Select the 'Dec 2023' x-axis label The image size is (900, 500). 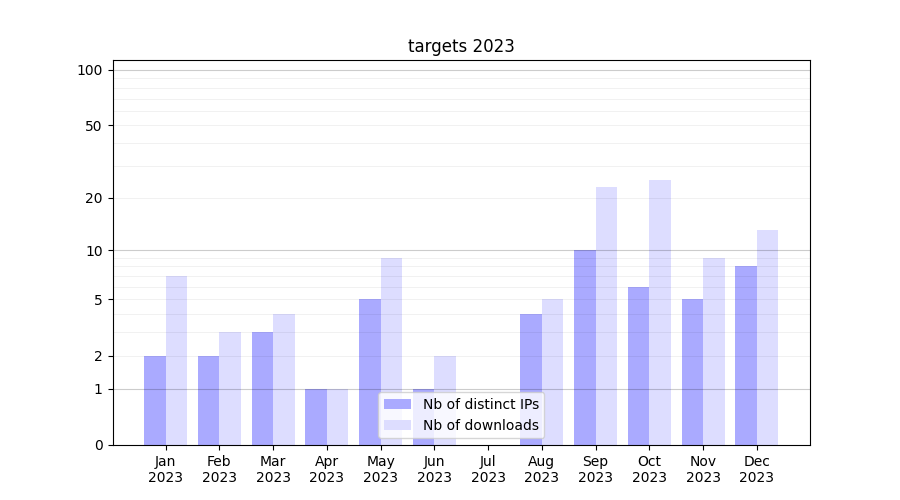(756, 469)
